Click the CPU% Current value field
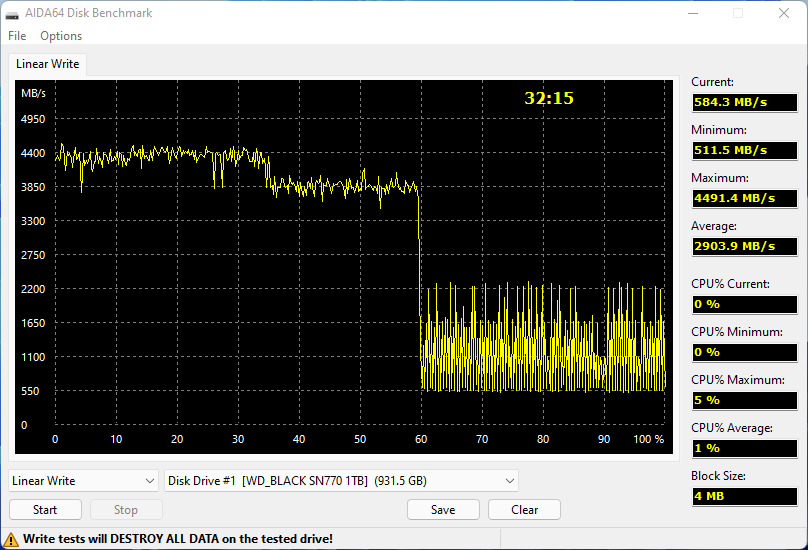 (745, 304)
